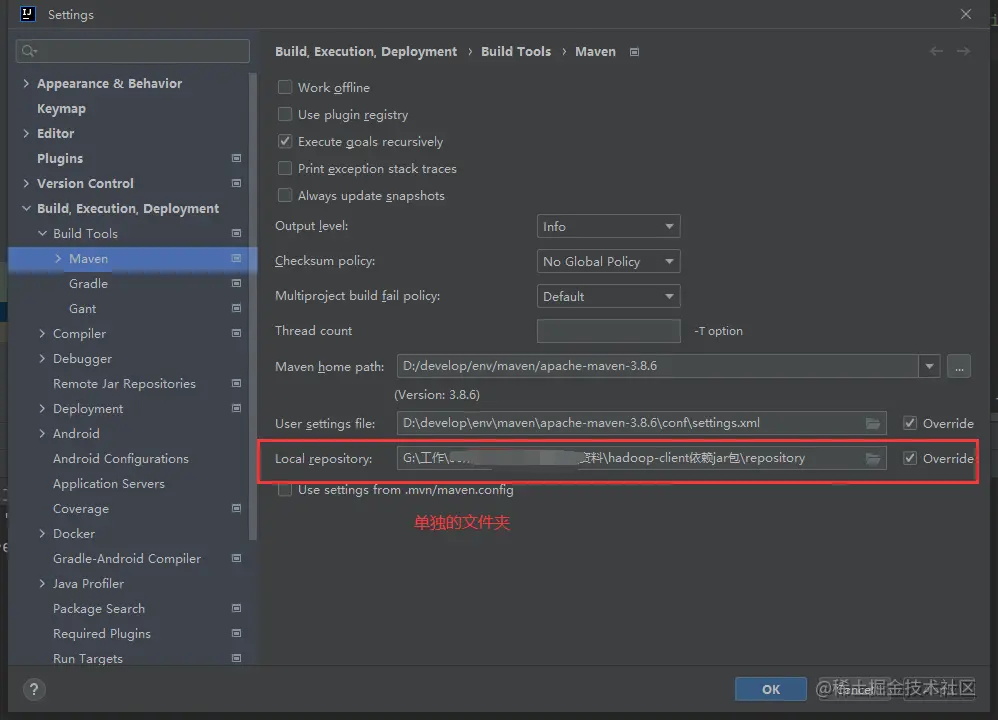Click the search icon in settings search
The height and width of the screenshot is (720, 998).
point(29,51)
